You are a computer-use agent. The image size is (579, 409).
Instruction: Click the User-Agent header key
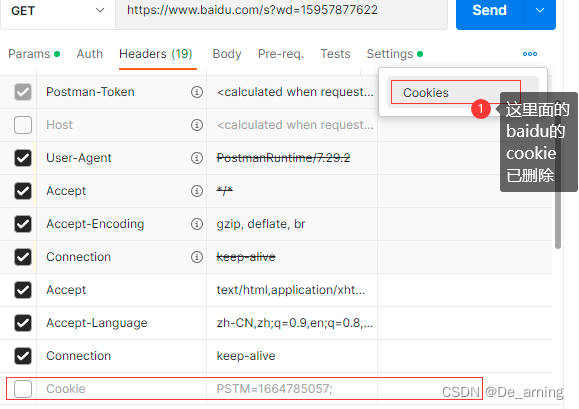click(79, 158)
